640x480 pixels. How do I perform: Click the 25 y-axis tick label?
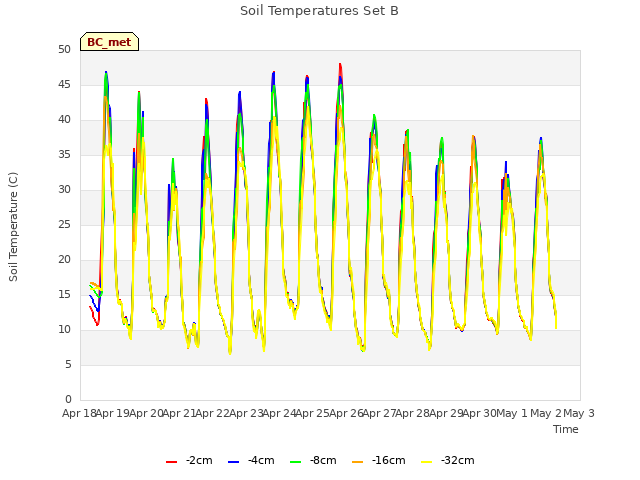(x=64, y=224)
